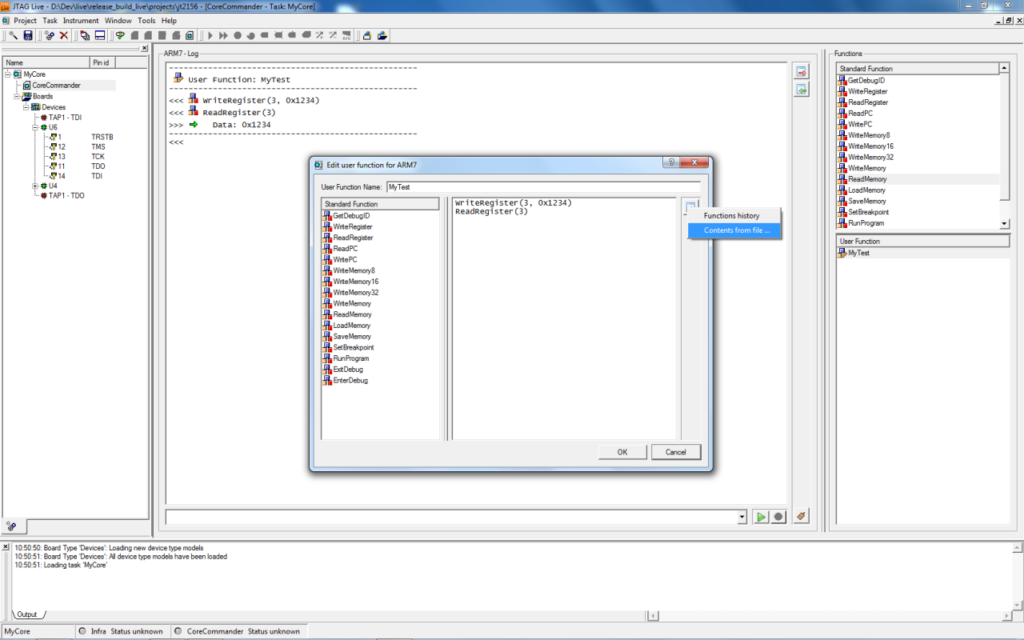
Task: Select LoadMemory in the Functions panel
Action: click(x=867, y=190)
